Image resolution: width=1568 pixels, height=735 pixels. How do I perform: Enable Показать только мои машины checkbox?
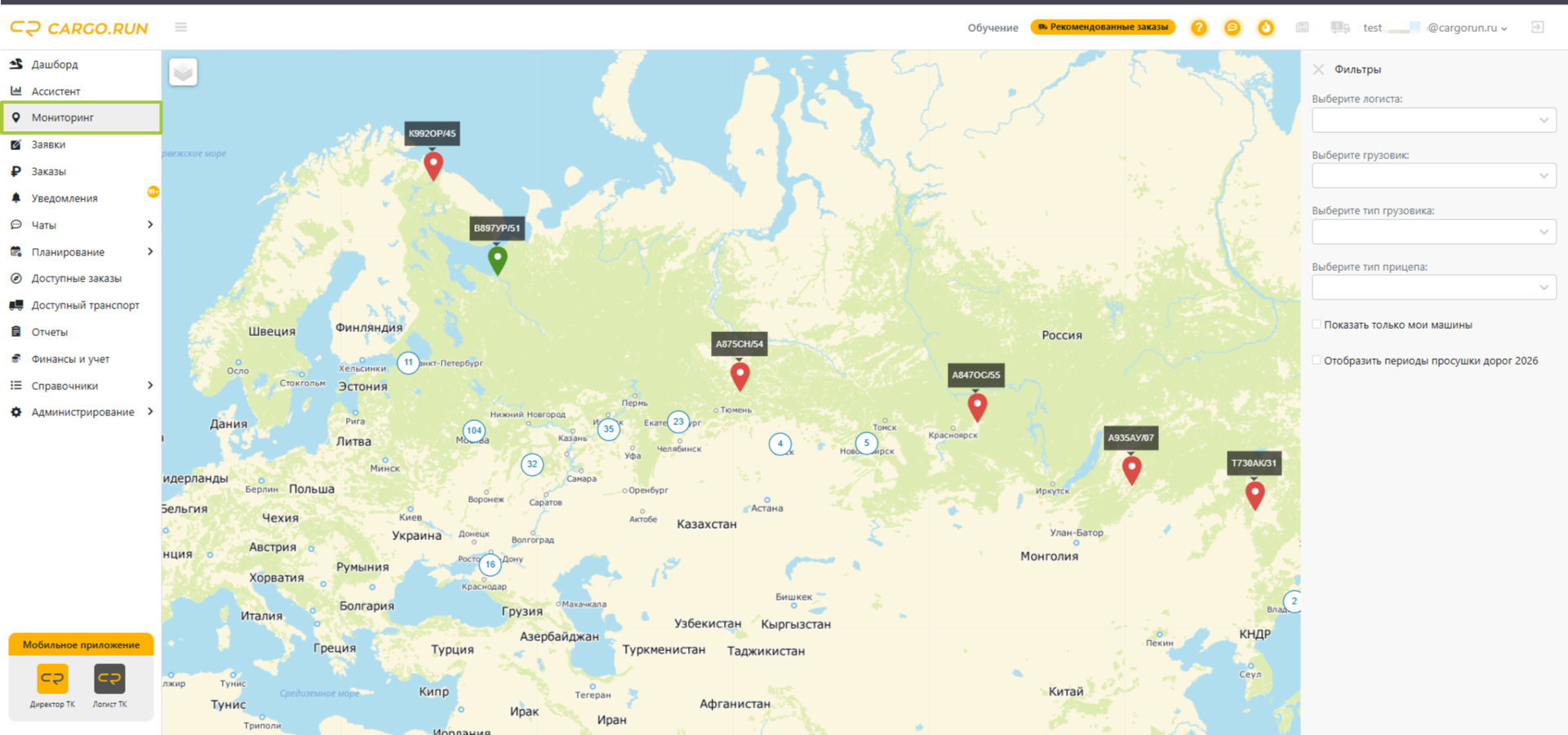tap(1317, 325)
